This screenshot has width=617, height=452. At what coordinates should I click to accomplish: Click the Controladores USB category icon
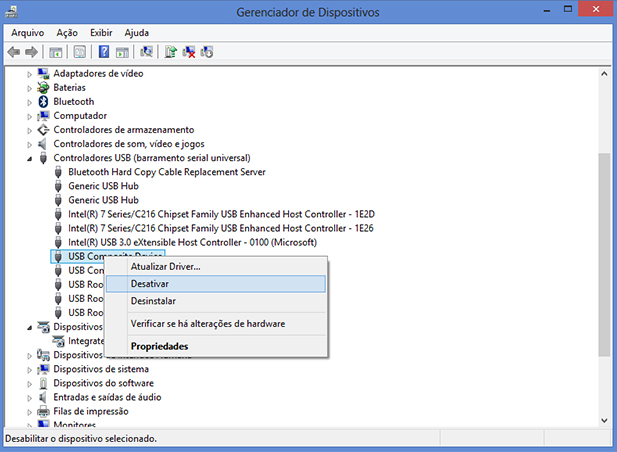(43, 158)
